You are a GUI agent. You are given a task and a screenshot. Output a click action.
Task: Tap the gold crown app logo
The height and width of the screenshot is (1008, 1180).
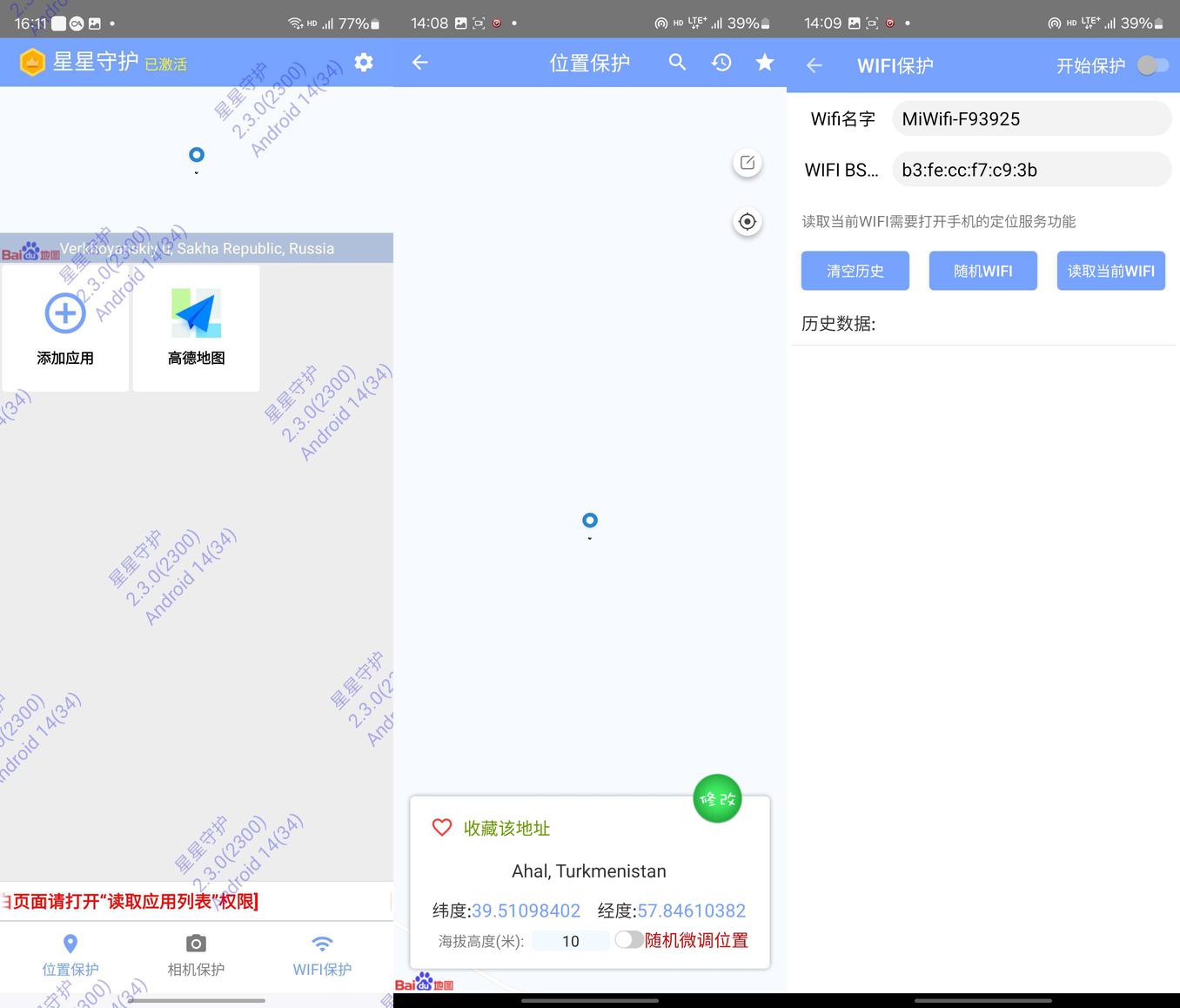[x=32, y=63]
